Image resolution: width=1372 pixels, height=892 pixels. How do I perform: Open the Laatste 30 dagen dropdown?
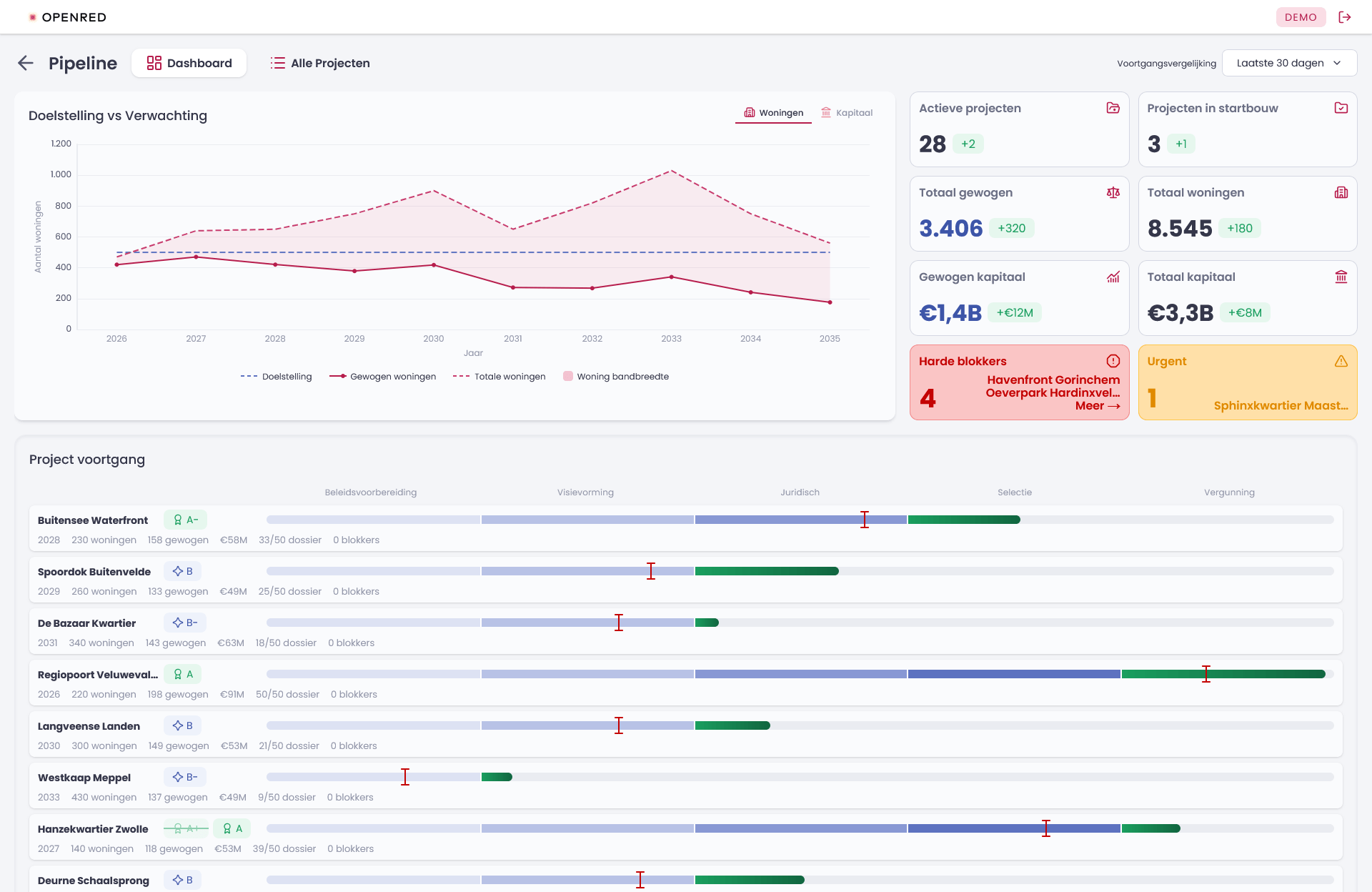(x=1289, y=63)
